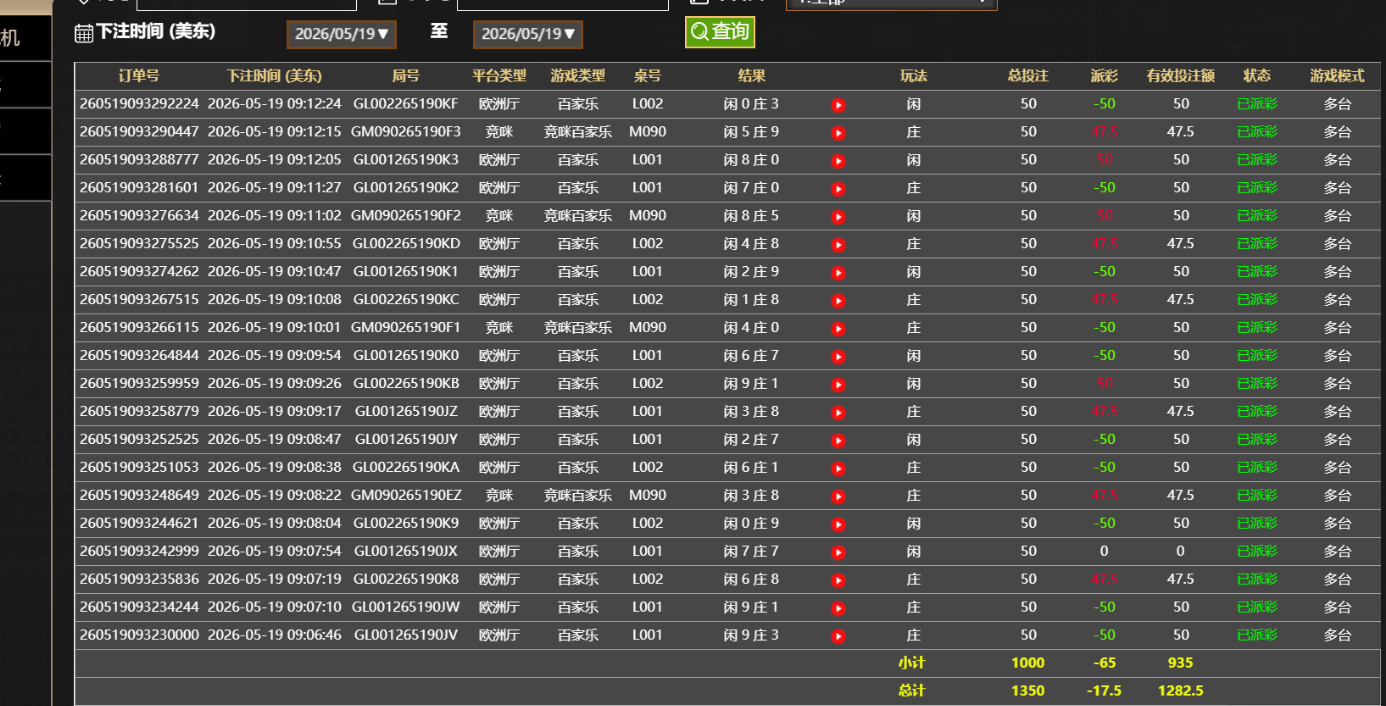Open the end date dropdown after 至
The height and width of the screenshot is (706, 1386).
[528, 34]
